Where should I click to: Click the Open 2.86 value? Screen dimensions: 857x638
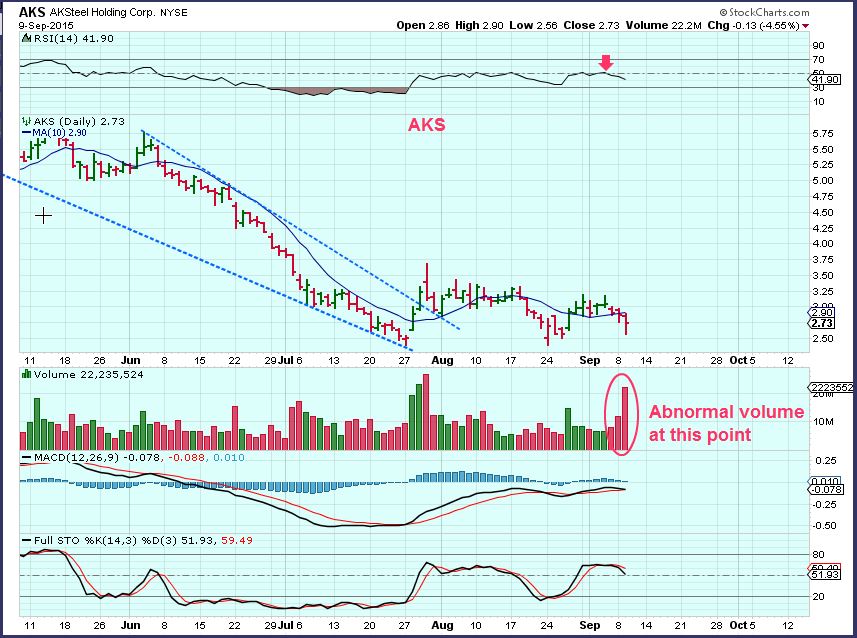tap(423, 25)
